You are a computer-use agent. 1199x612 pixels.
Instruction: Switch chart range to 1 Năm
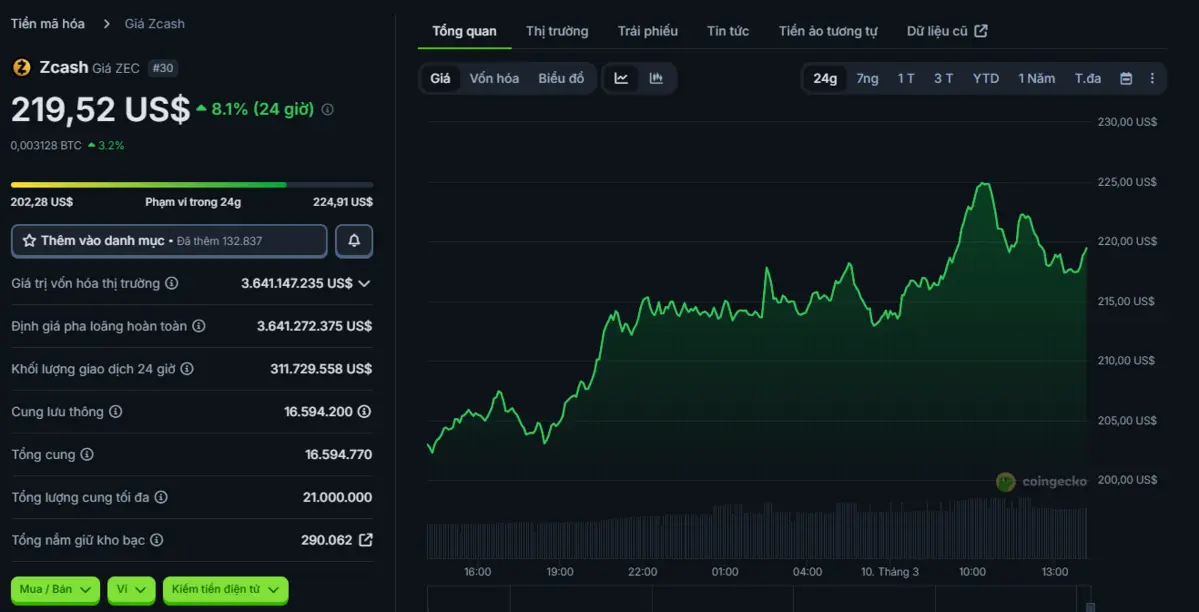(x=1036, y=78)
